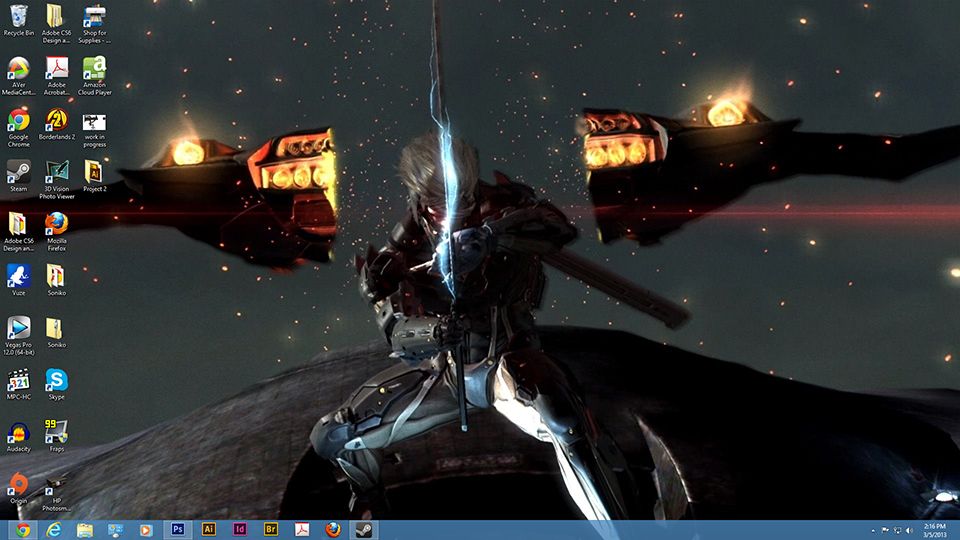The height and width of the screenshot is (540, 960).
Task: Open network status tray icon
Action: [897, 530]
